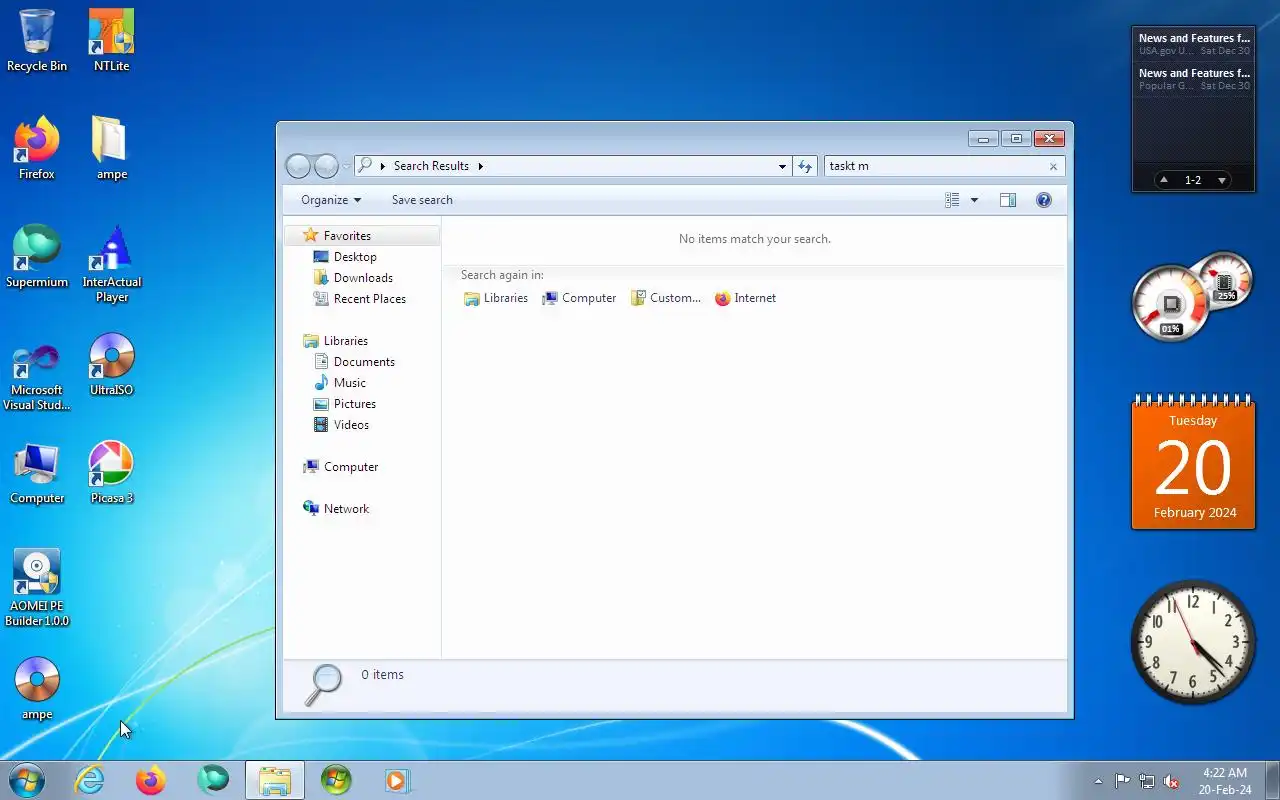
Task: Click the muted volume tray icon
Action: [x=1171, y=782]
